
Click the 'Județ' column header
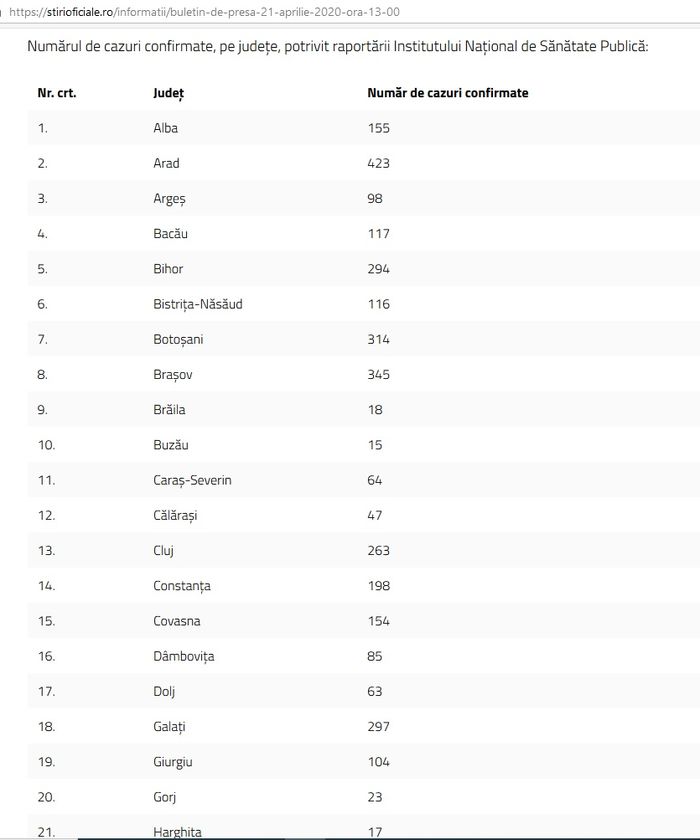pyautogui.click(x=169, y=93)
